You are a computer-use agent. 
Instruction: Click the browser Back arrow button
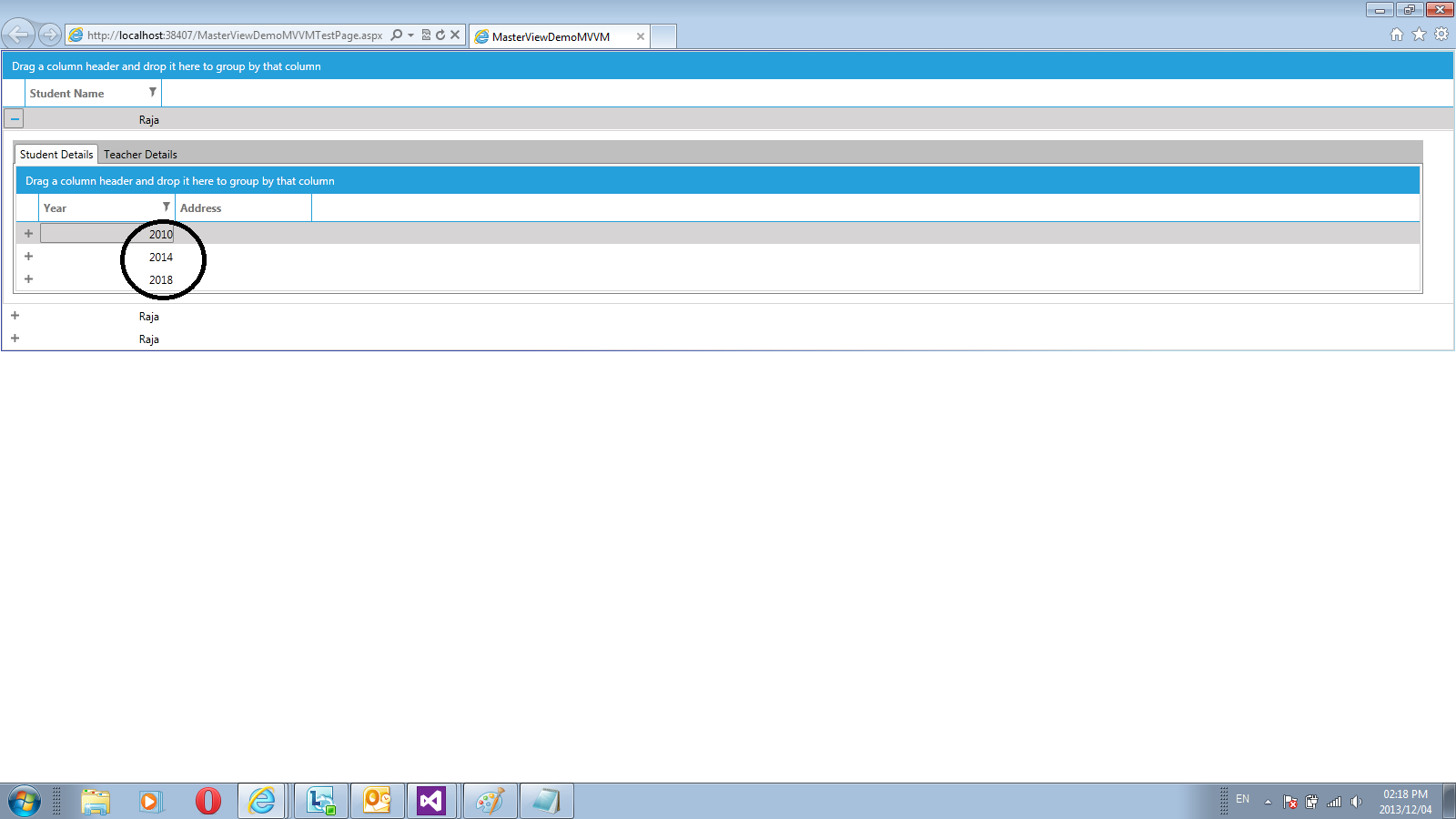[x=18, y=35]
